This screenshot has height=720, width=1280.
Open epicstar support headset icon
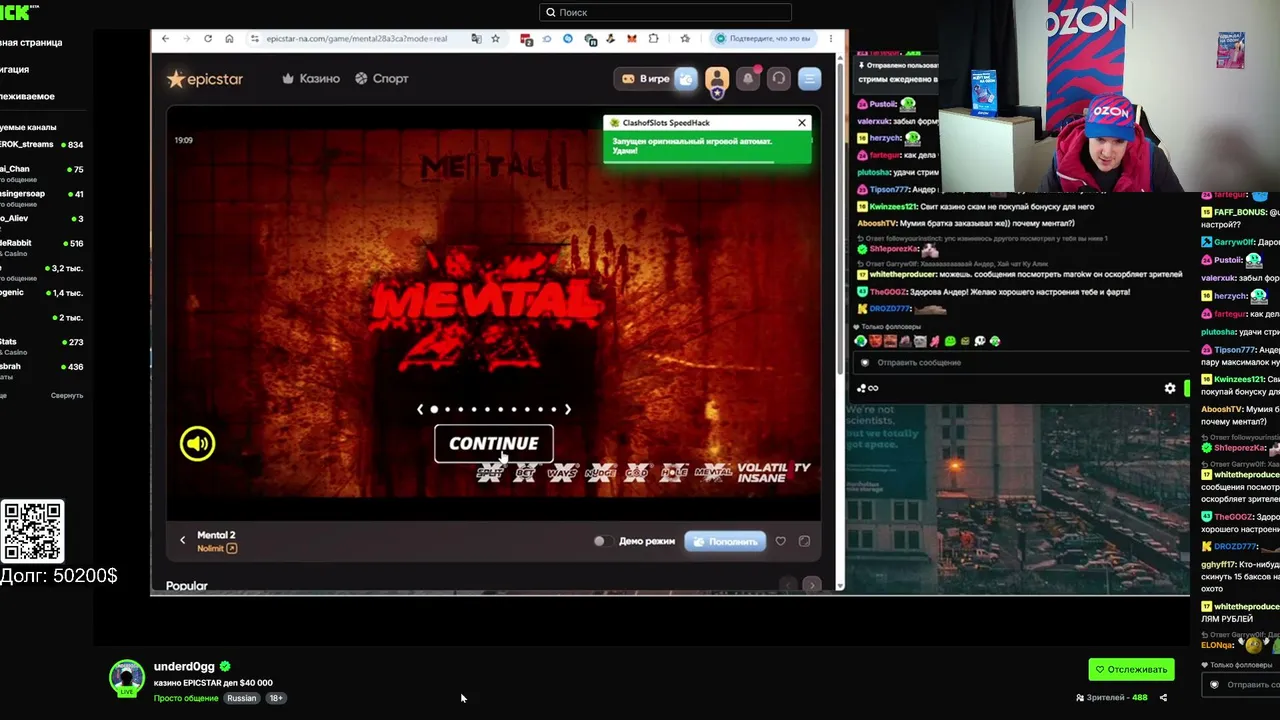tap(779, 79)
